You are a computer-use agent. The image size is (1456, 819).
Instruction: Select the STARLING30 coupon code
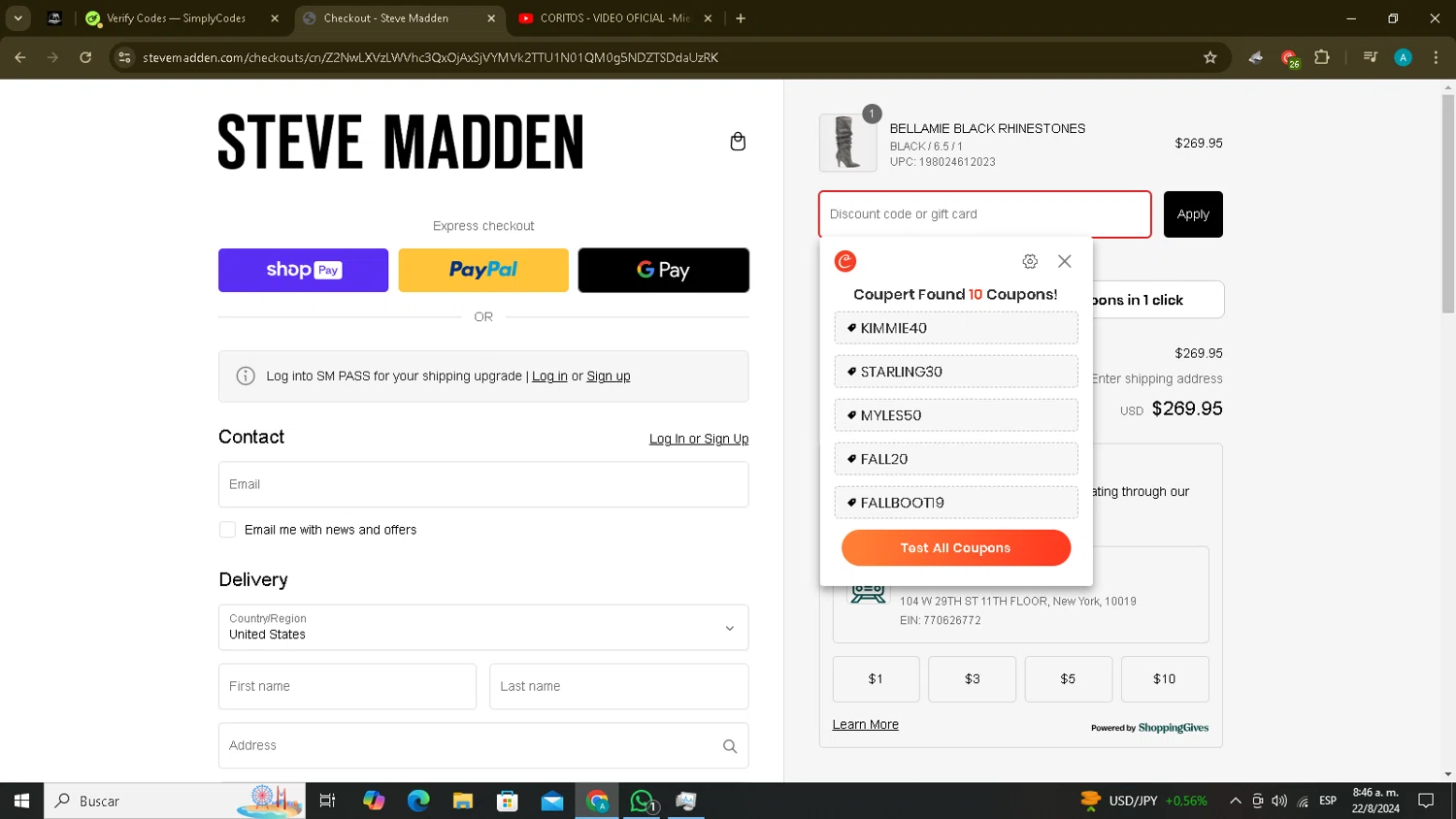click(x=956, y=372)
